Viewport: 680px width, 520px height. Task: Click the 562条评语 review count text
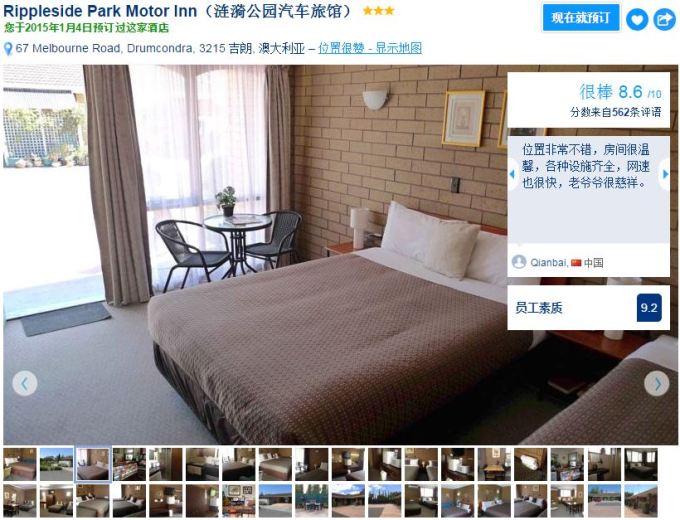pos(637,112)
